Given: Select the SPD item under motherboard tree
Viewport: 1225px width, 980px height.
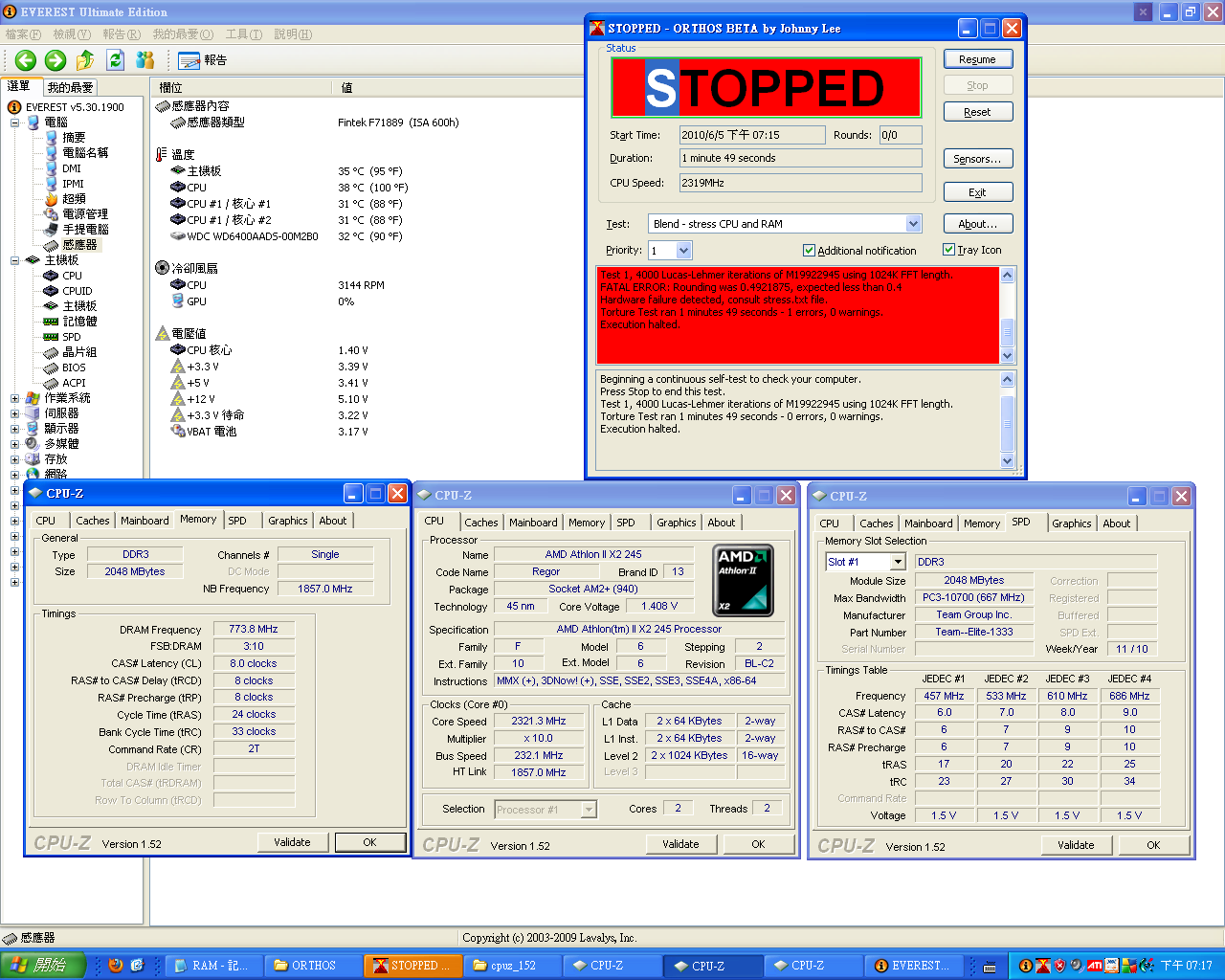Looking at the screenshot, I should tap(71, 337).
